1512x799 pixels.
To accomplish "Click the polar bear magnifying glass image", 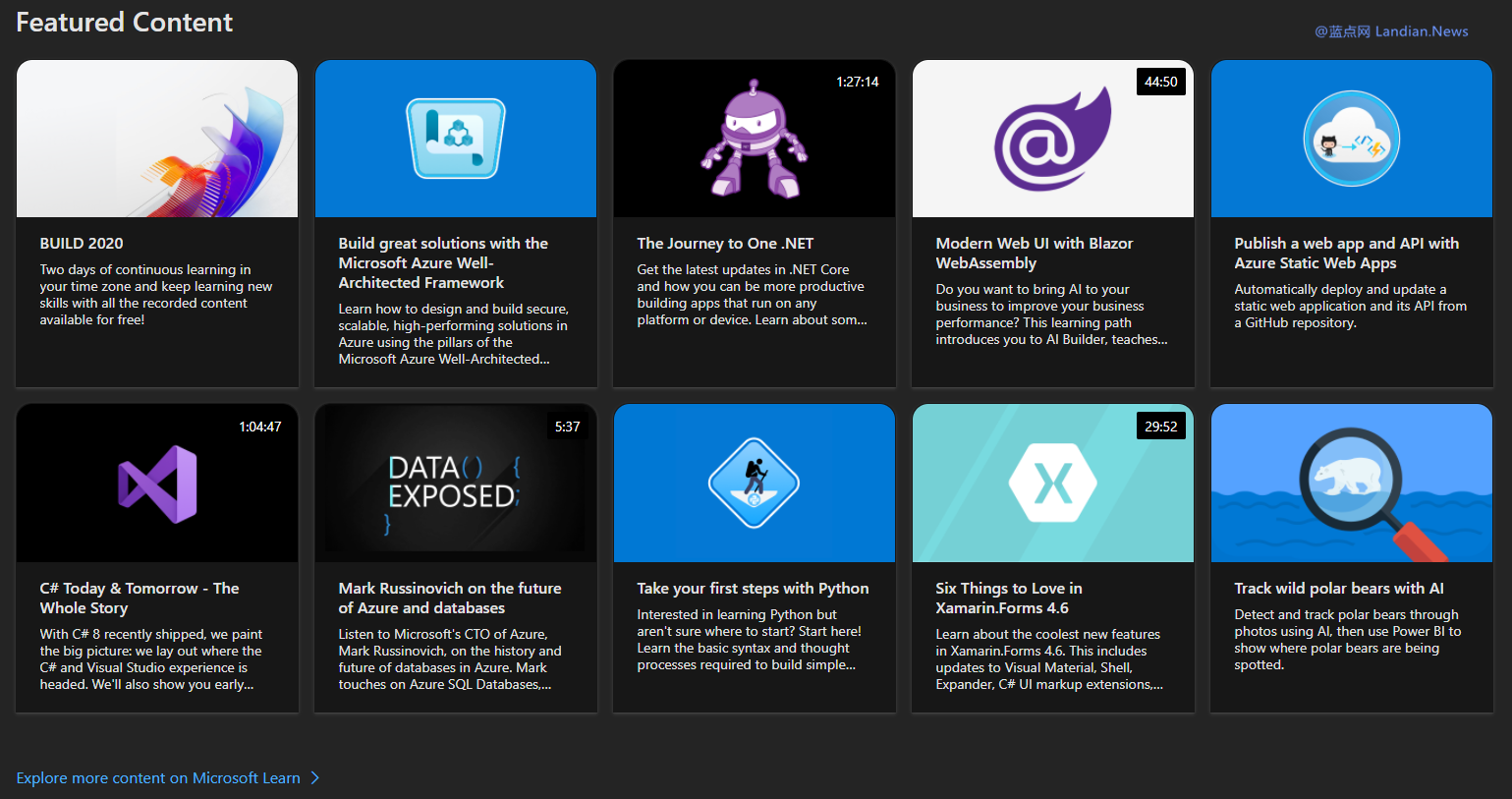I will [x=1352, y=484].
